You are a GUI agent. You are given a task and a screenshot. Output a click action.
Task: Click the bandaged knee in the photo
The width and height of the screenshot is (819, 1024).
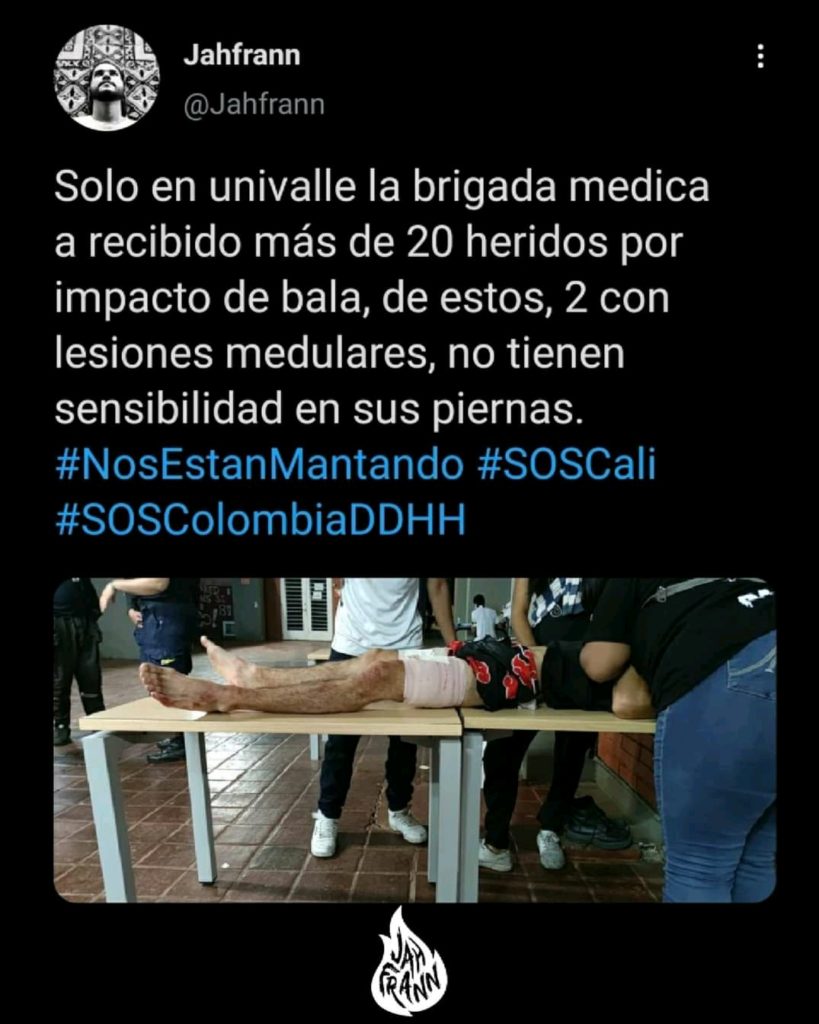point(435,682)
